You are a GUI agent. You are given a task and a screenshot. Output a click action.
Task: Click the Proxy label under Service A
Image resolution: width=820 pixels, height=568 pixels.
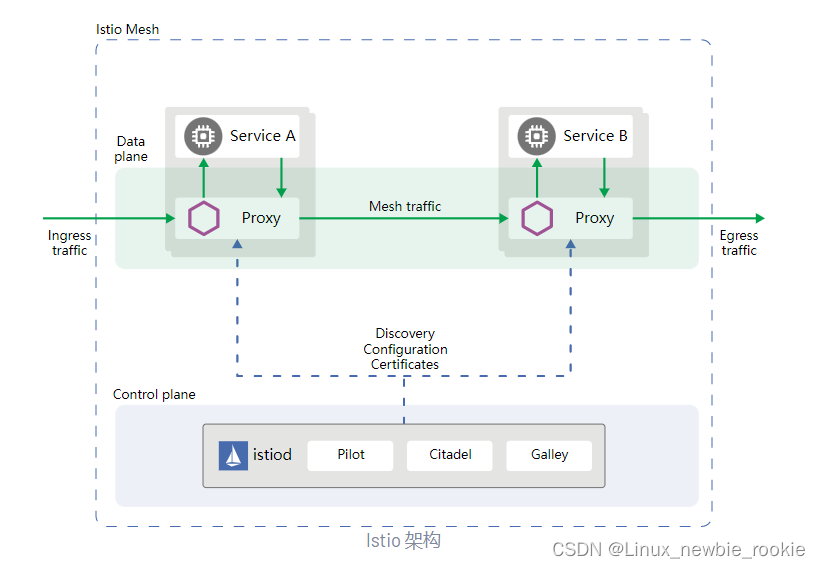261,218
